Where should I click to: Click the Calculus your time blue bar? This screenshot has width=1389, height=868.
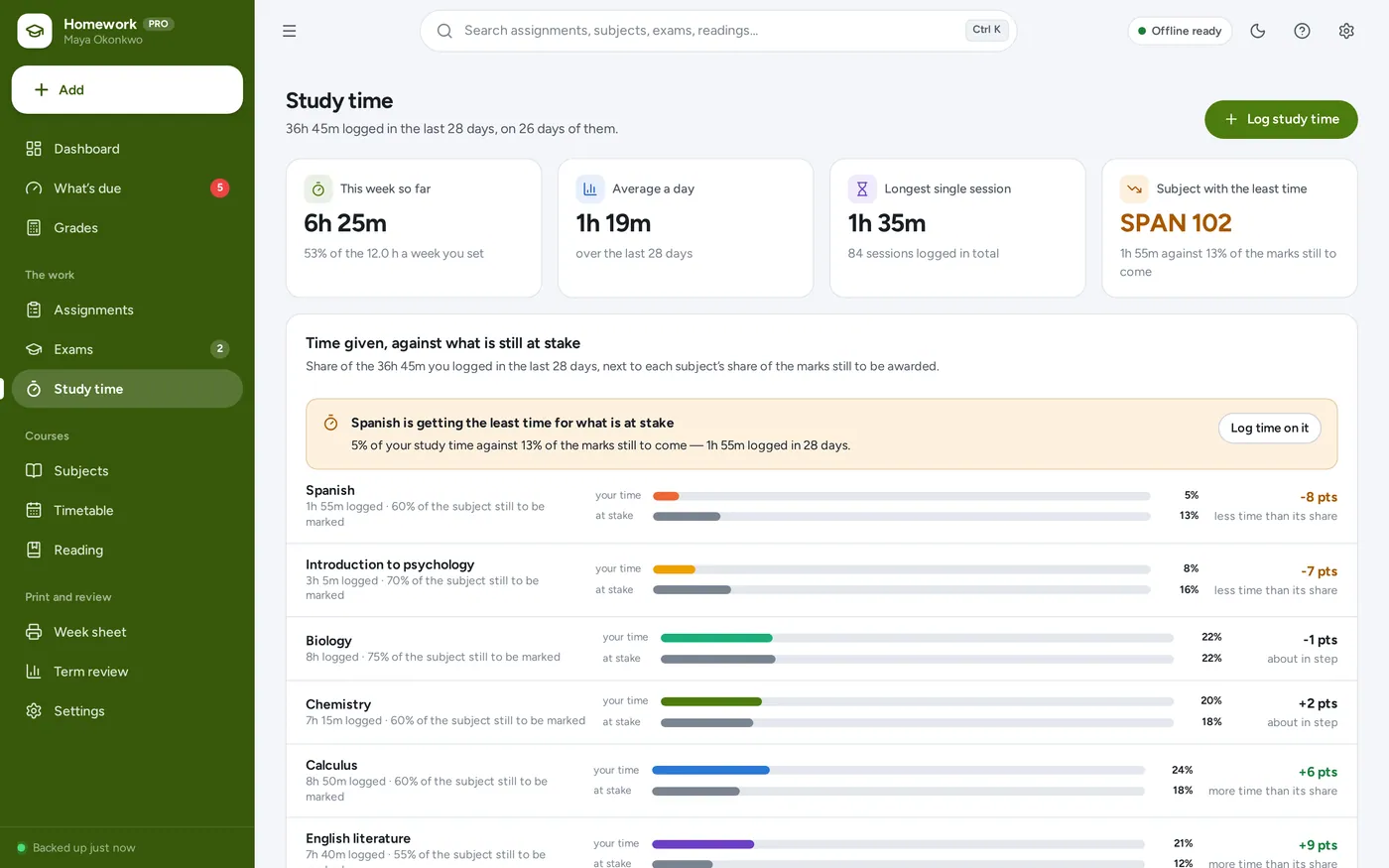pos(710,770)
